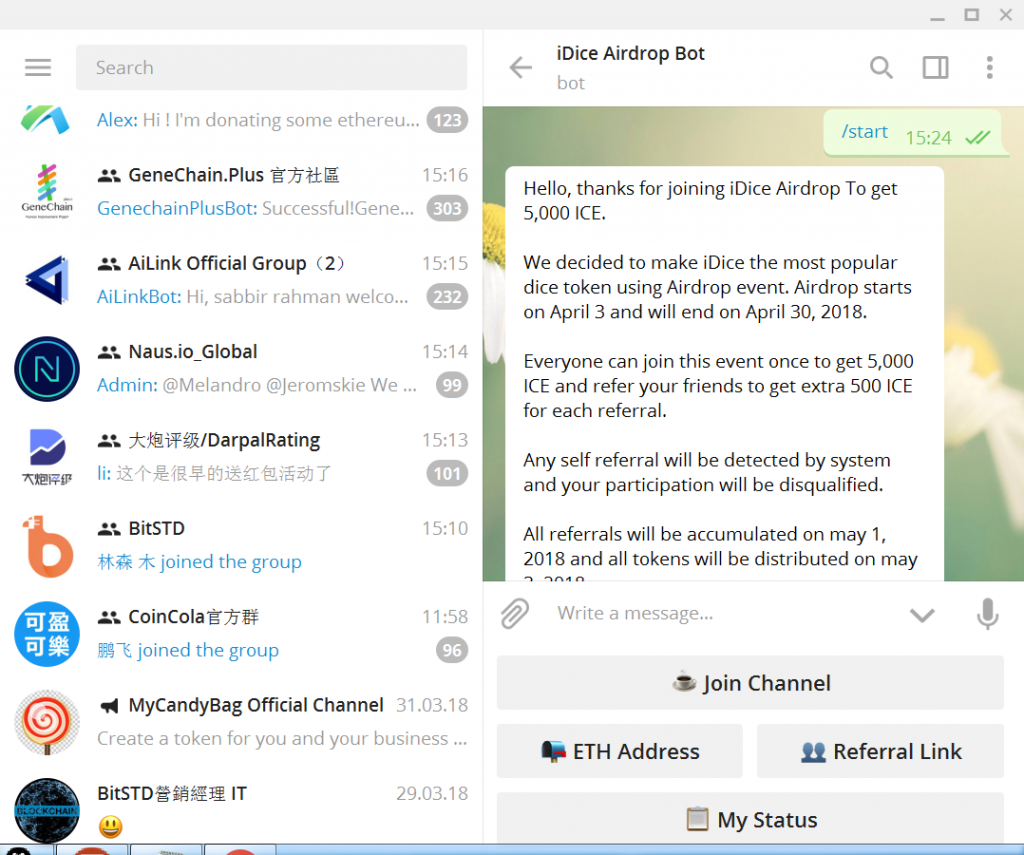Record voice message with microphone icon
The height and width of the screenshot is (855, 1024).
point(987,613)
